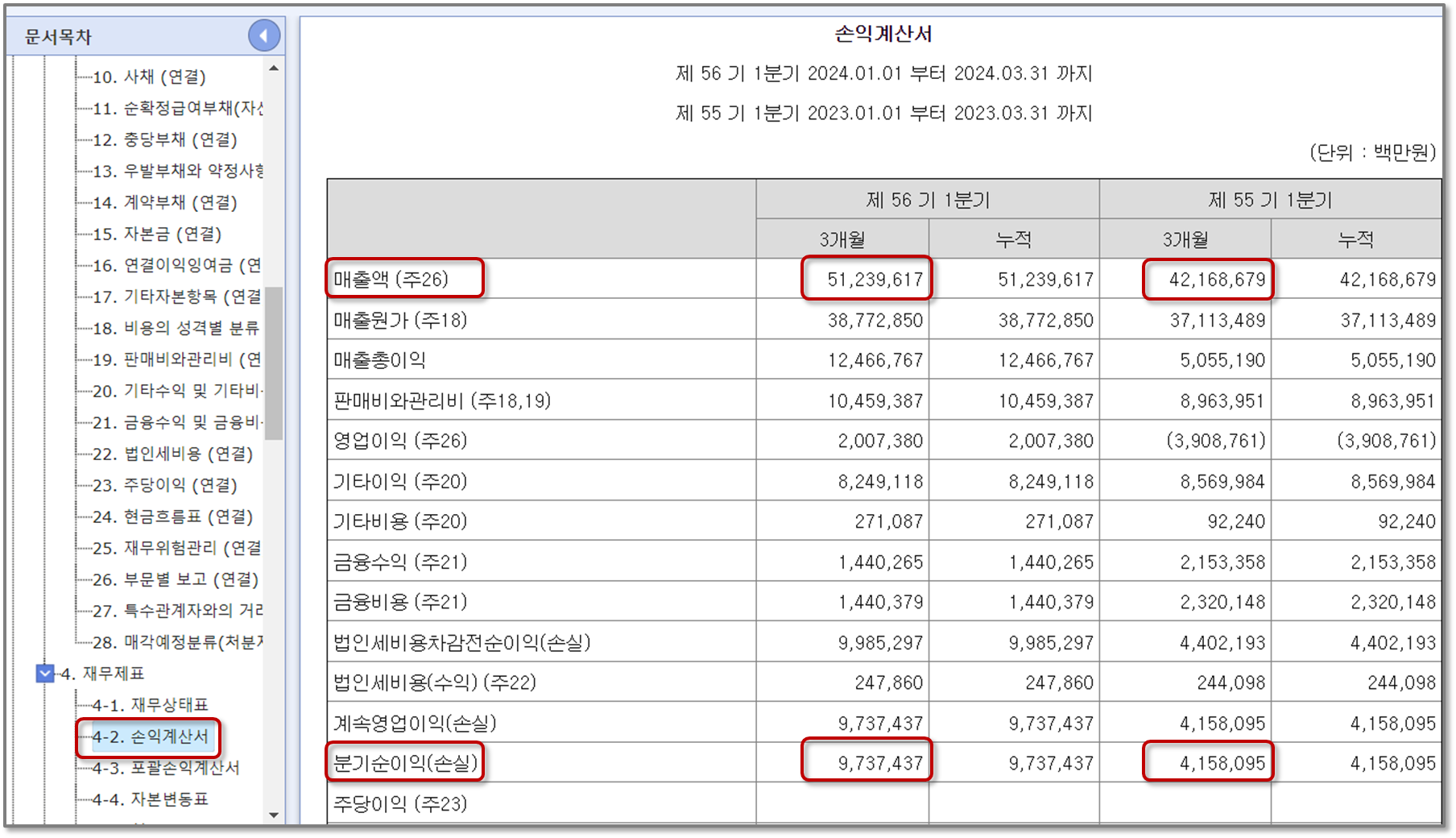
Task: Click the 금융수익 (주21) row label
Action: [x=400, y=562]
